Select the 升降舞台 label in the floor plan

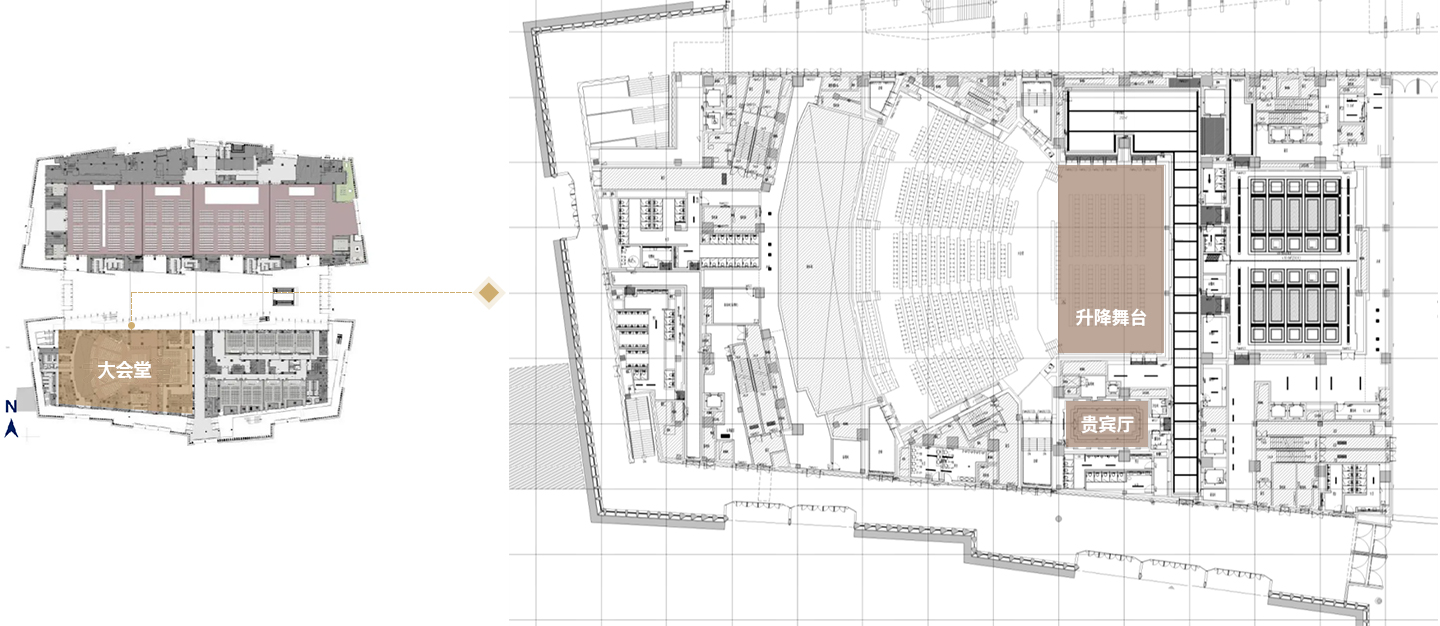pos(1110,317)
